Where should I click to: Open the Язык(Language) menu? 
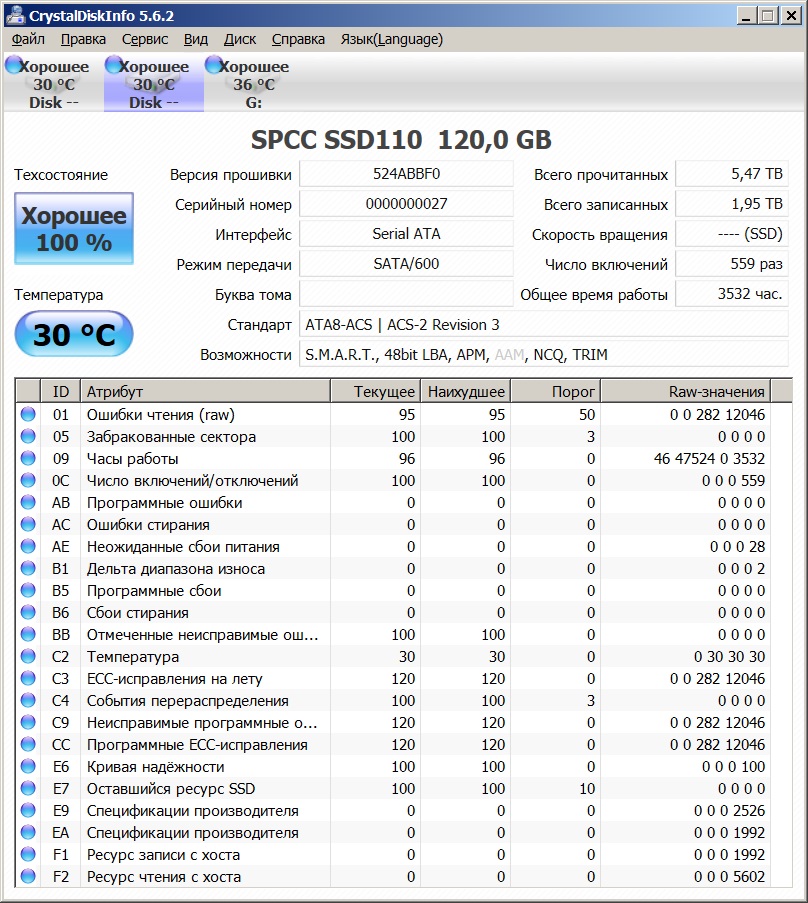(392, 39)
